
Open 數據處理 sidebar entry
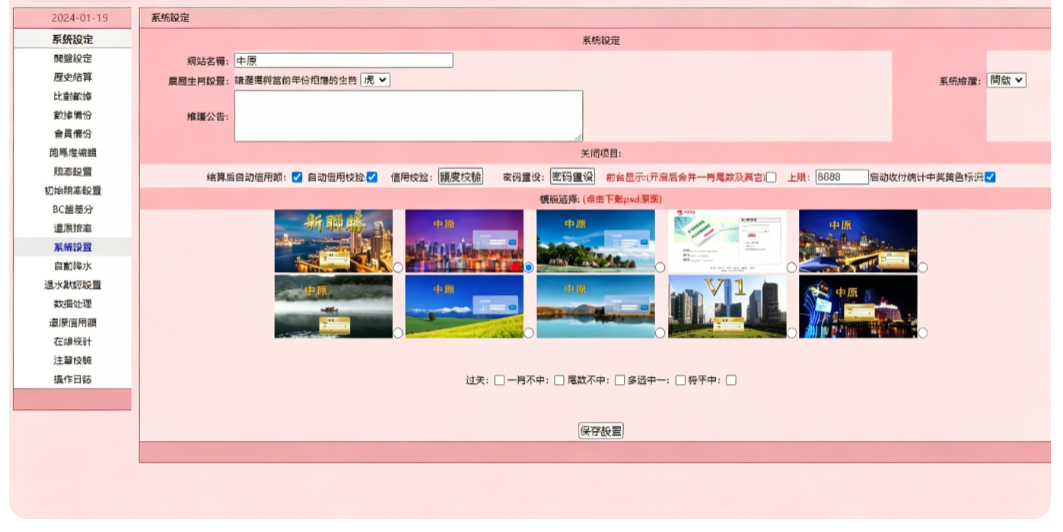tap(73, 304)
